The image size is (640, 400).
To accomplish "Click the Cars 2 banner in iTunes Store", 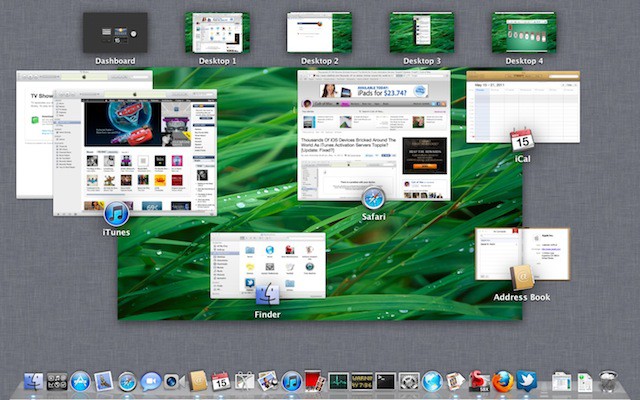I will (x=122, y=123).
